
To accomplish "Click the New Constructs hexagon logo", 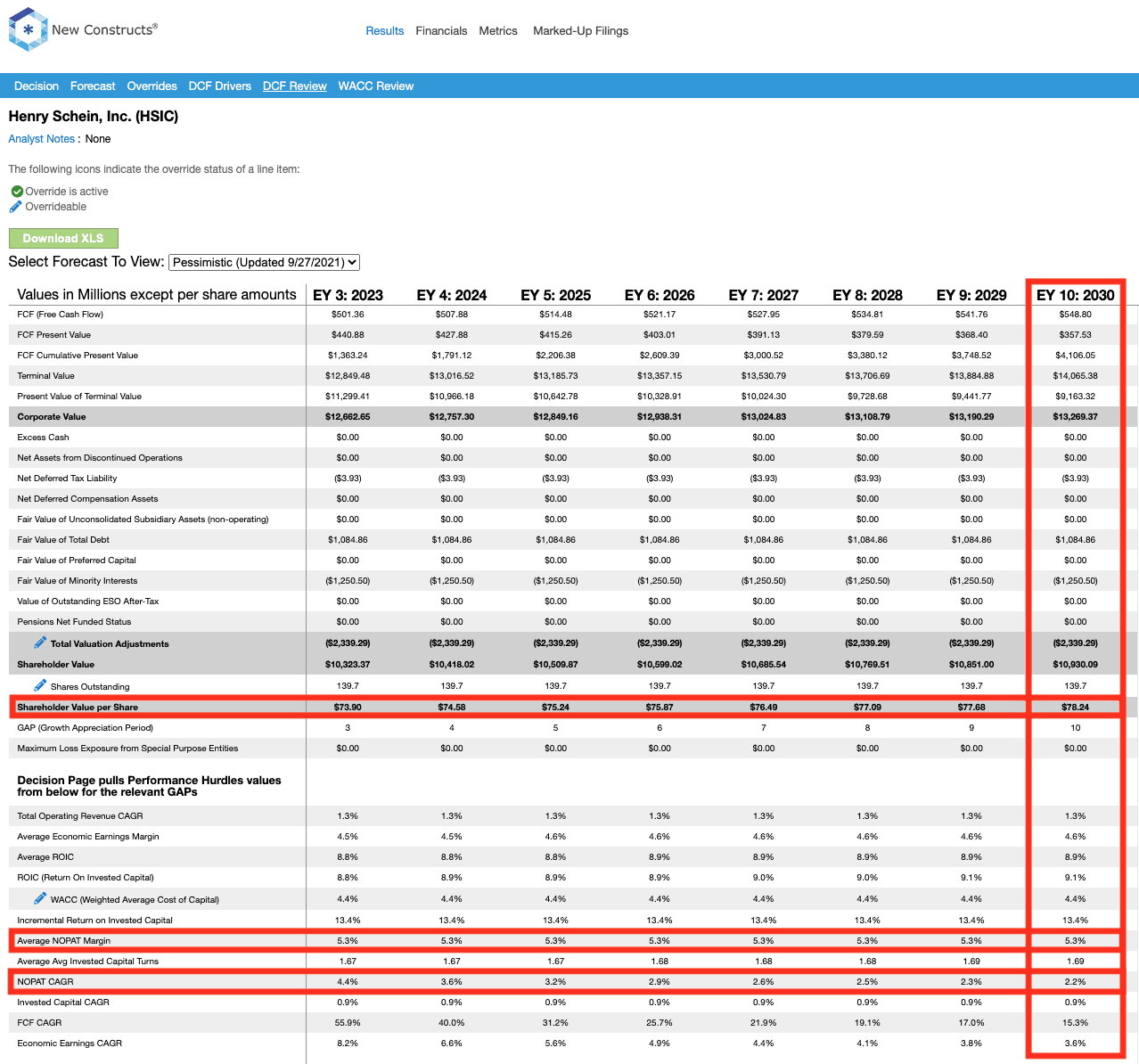I will tap(28, 29).
